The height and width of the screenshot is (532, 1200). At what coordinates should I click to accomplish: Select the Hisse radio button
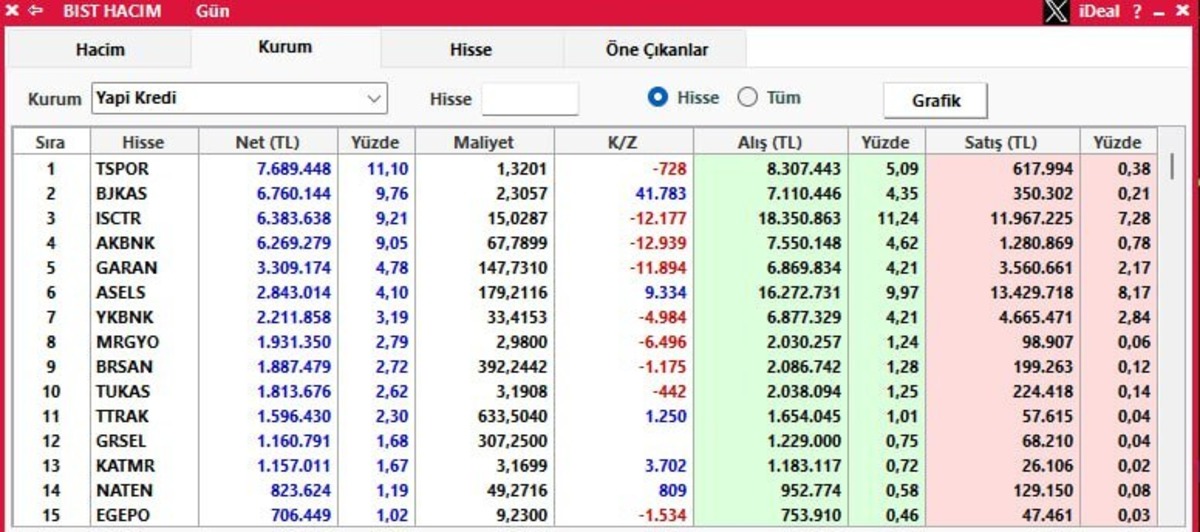[x=658, y=98]
